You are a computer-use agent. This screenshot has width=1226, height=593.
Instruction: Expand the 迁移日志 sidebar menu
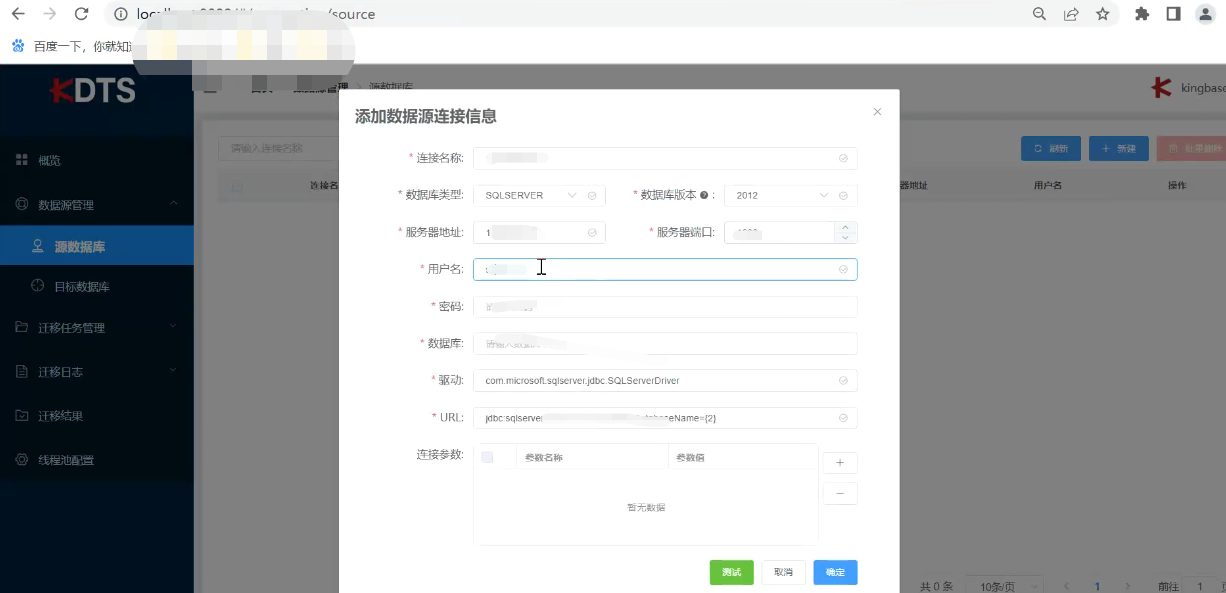(97, 371)
